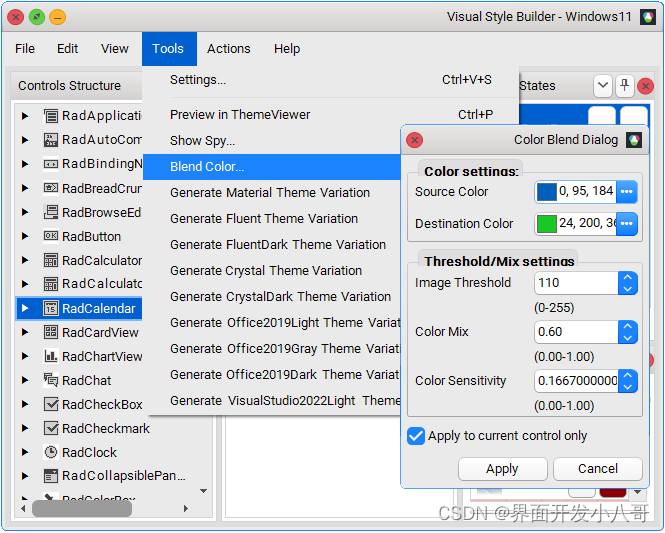The width and height of the screenshot is (665, 533).
Task: Expand the RadCheckBox node
Action: coord(25,404)
